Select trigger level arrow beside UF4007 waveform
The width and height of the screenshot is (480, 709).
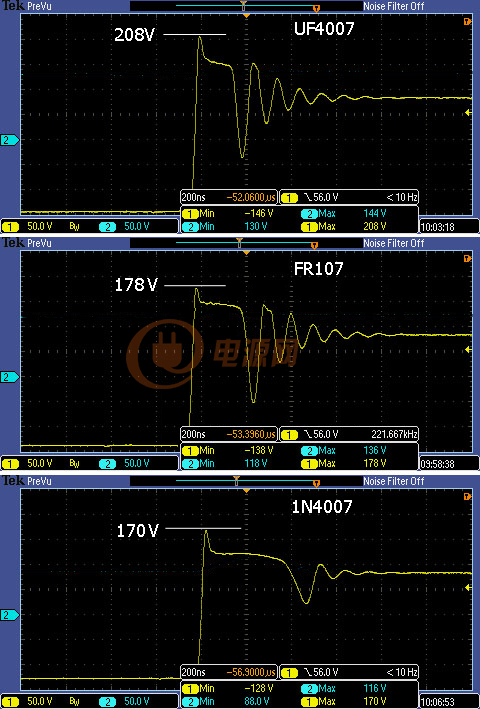(468, 113)
